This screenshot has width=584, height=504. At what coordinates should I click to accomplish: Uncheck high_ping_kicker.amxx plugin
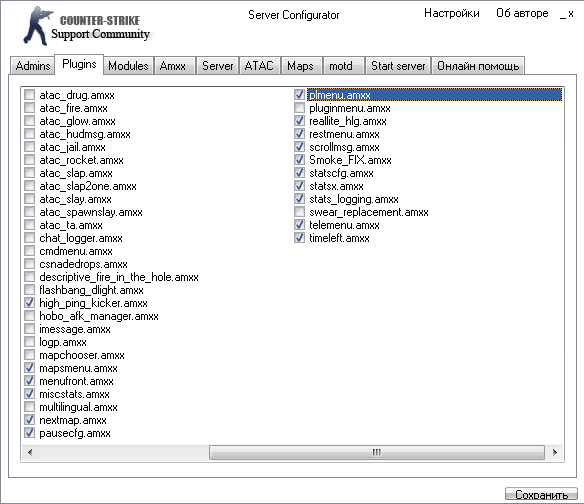[x=29, y=302]
